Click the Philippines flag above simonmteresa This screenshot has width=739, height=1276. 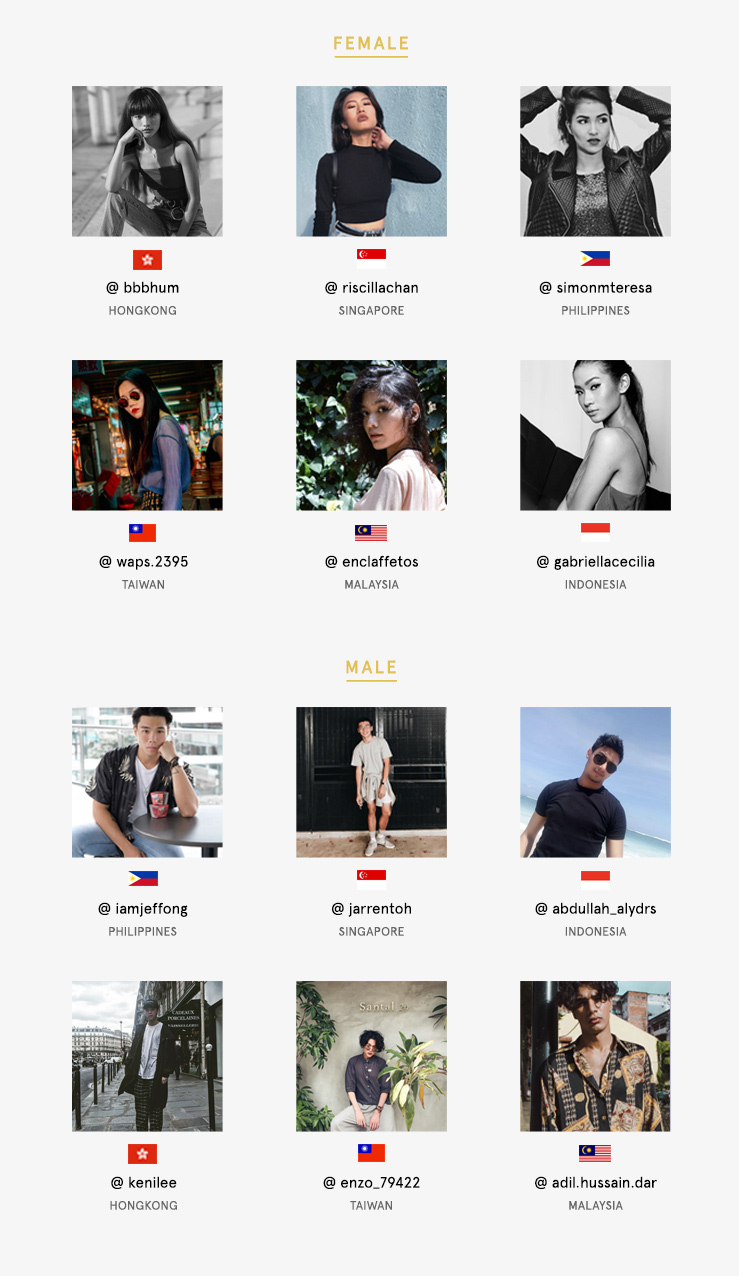(595, 258)
